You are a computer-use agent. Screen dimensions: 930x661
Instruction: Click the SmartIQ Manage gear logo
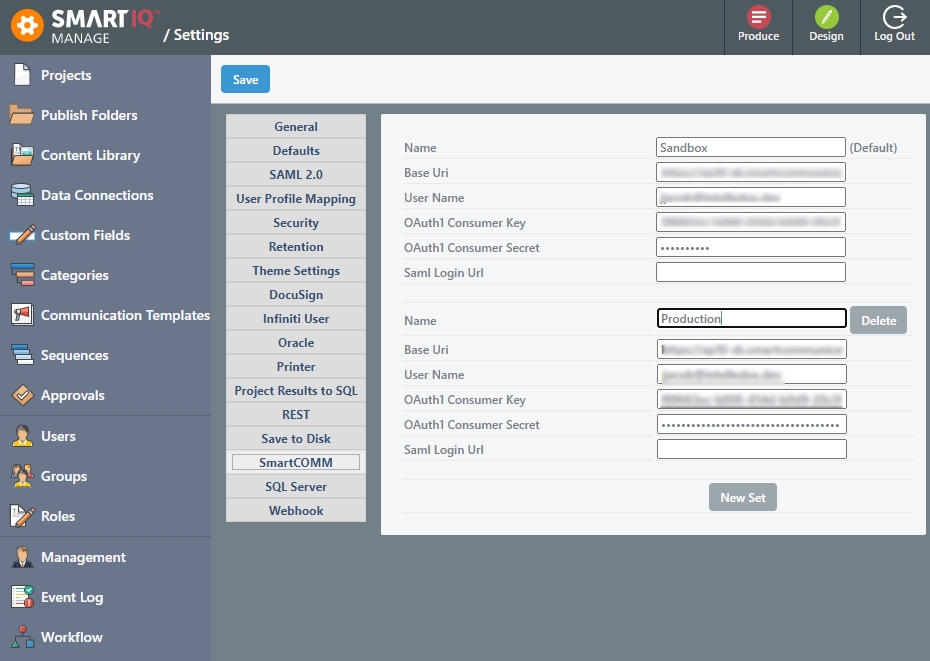click(27, 26)
